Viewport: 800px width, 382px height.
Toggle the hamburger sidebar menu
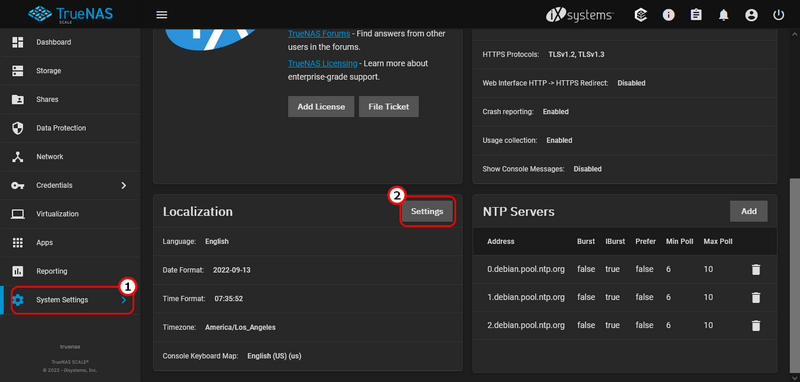[162, 15]
